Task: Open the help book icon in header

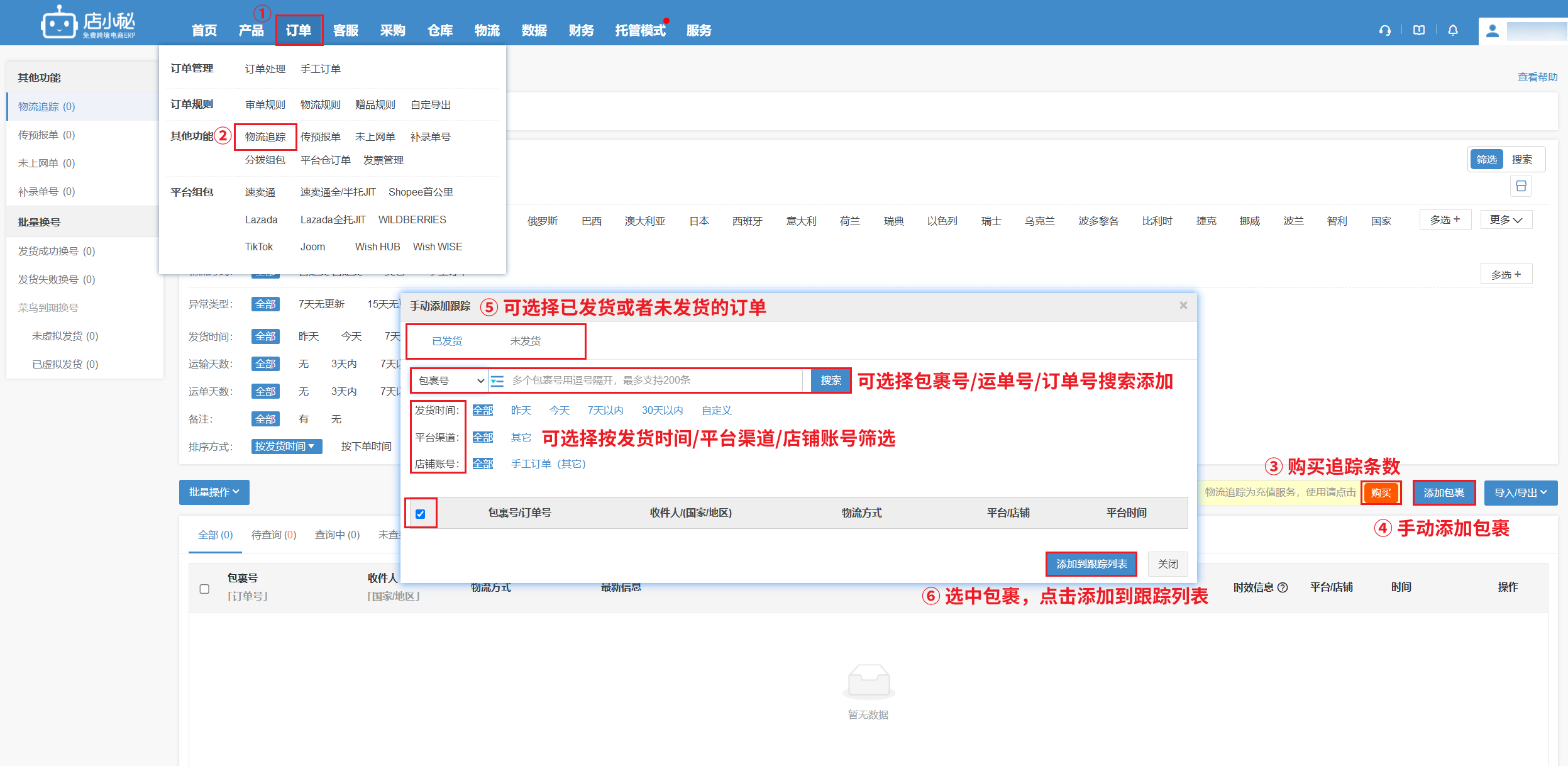Action: [x=1419, y=30]
